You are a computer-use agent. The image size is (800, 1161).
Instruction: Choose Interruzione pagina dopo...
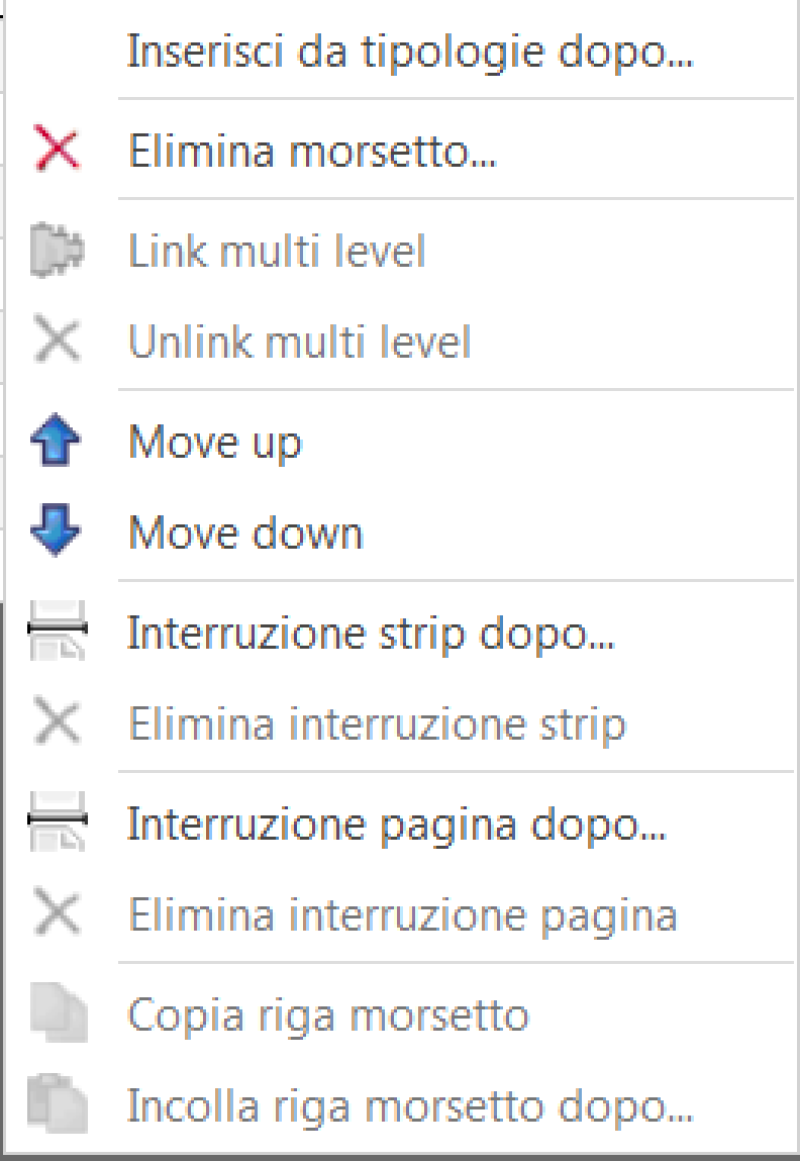click(397, 824)
